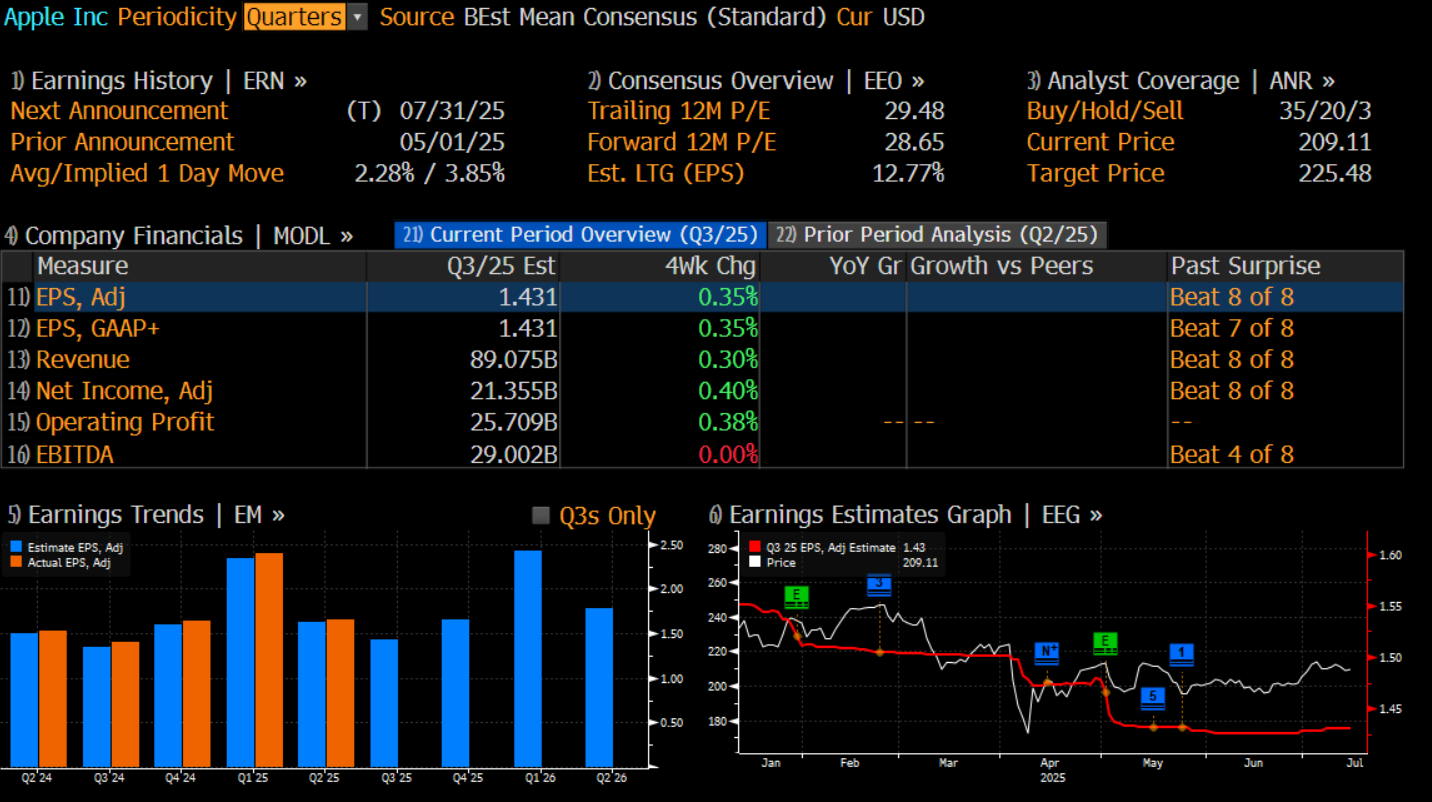
Task: Click Est. LTG (EPS) value 12.77%
Action: pyautogui.click(x=908, y=173)
